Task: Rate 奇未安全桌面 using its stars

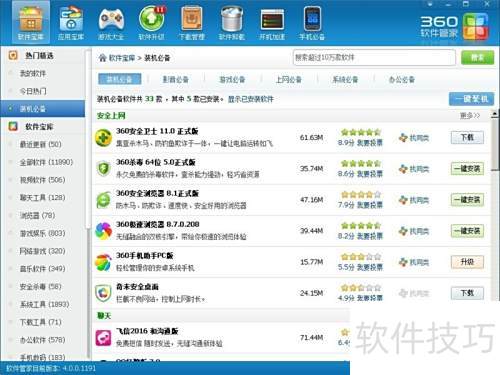Action: [361, 288]
